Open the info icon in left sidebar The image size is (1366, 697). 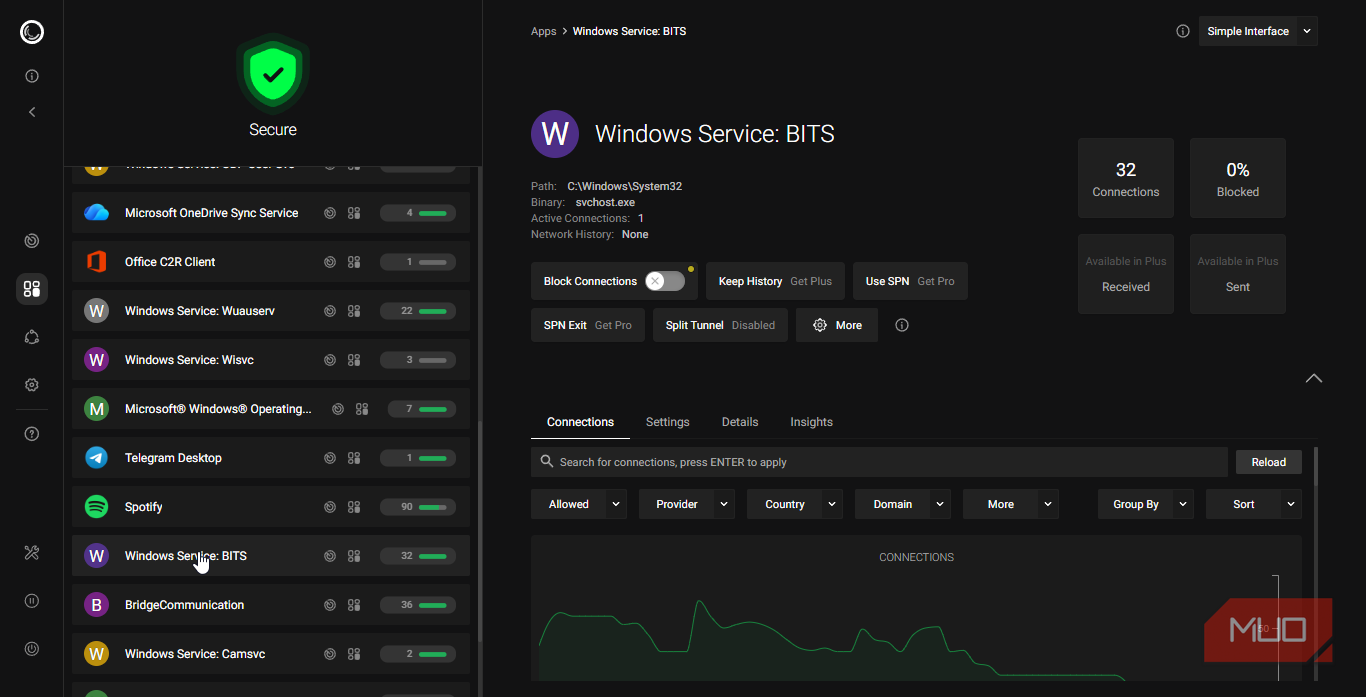point(32,76)
